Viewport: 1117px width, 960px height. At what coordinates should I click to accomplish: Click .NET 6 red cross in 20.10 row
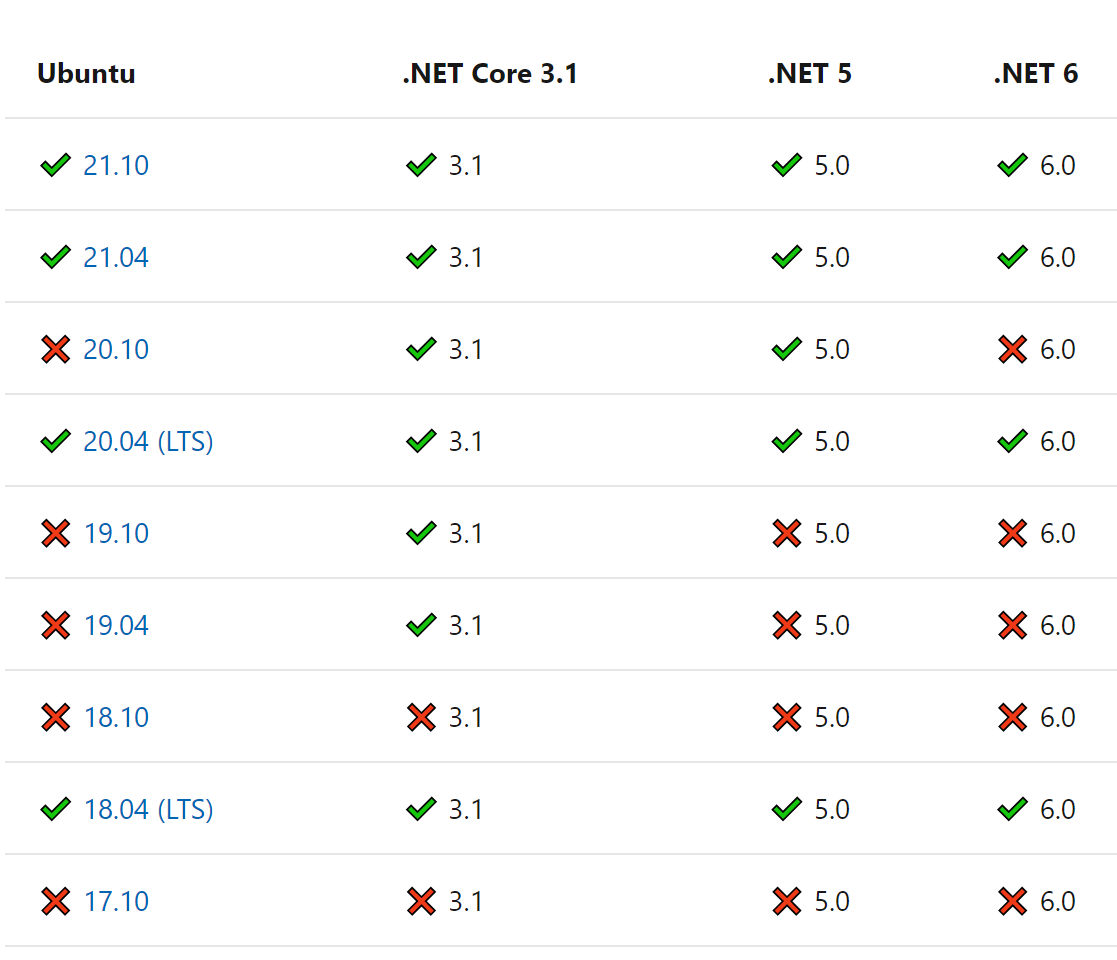[1012, 349]
